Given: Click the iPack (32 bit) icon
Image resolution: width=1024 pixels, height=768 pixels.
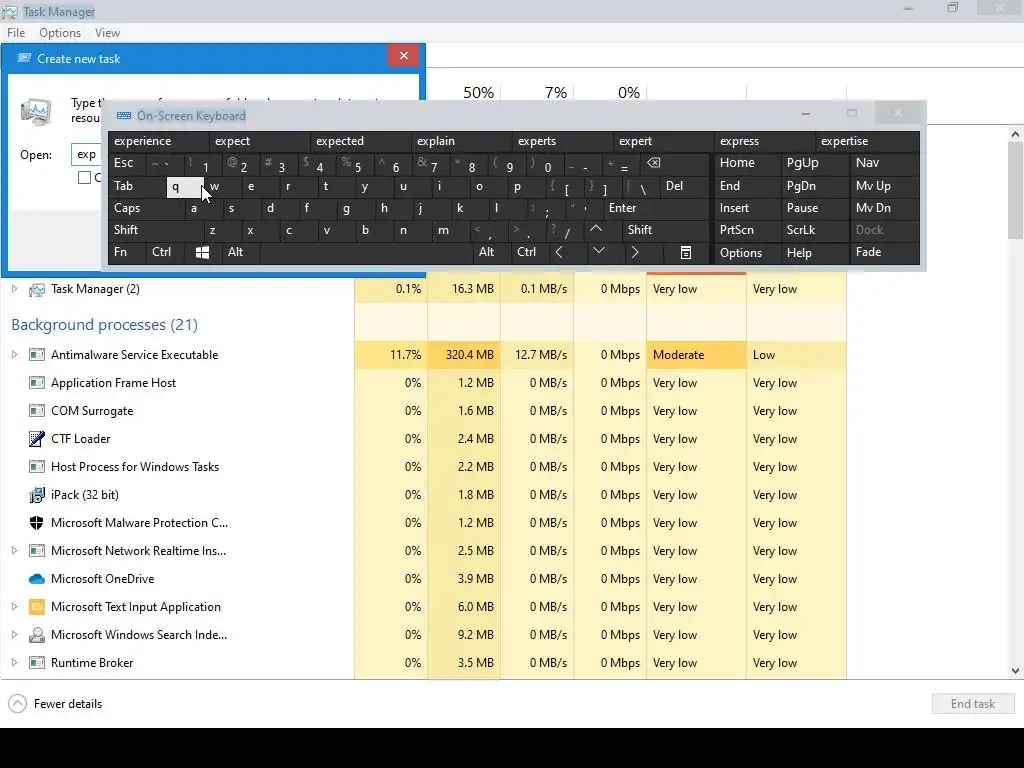Looking at the screenshot, I should click(37, 495).
